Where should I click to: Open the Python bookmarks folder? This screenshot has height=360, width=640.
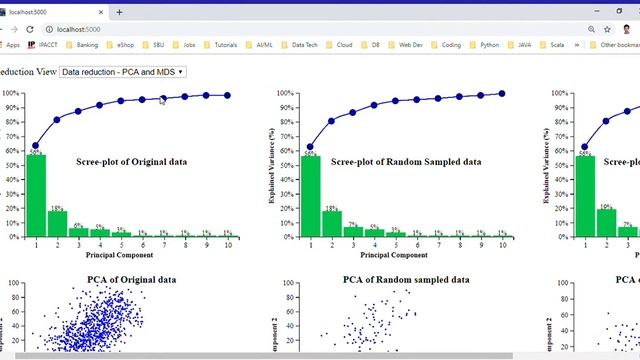tap(484, 45)
